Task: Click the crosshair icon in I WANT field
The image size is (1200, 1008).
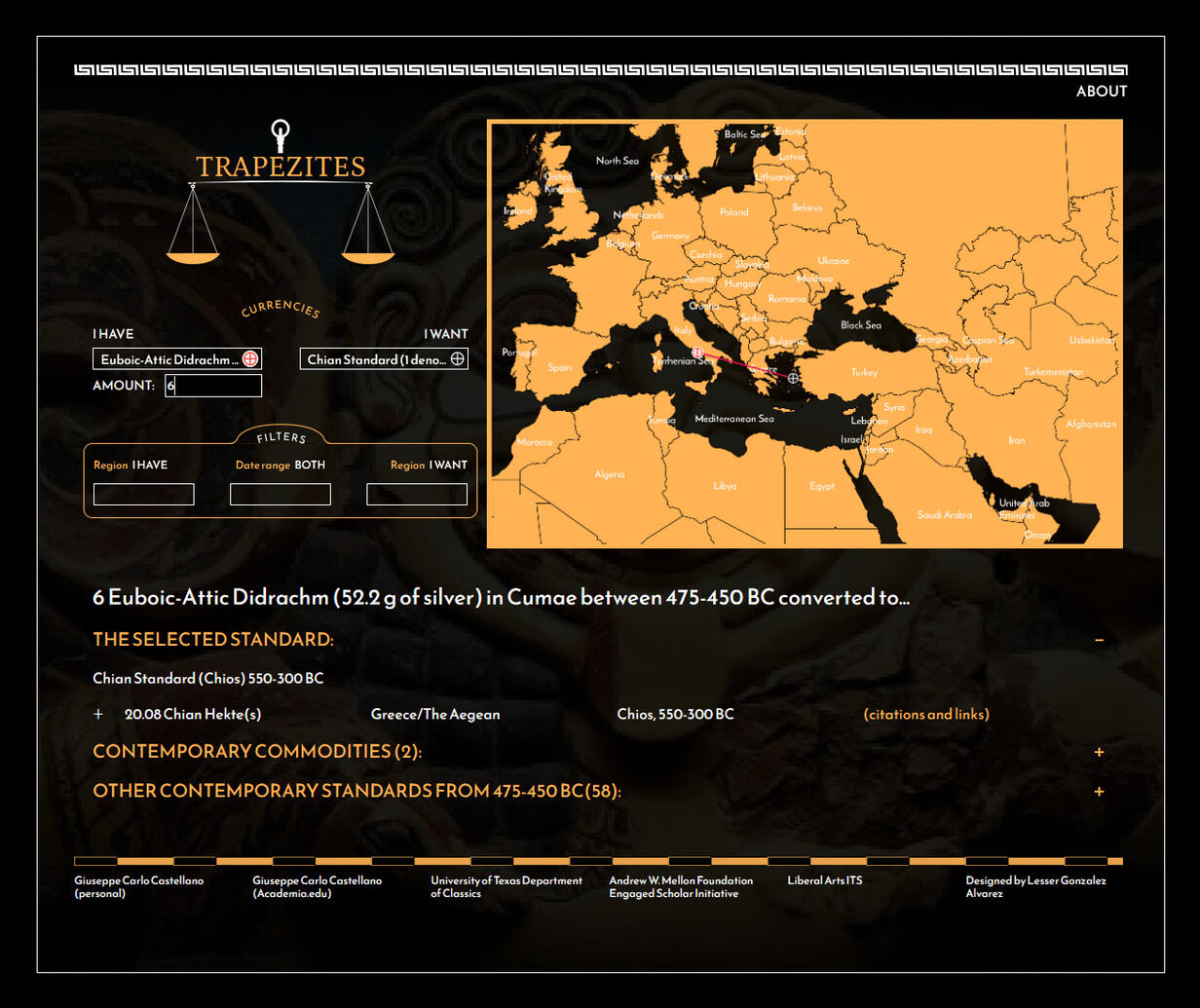Action: (457, 359)
